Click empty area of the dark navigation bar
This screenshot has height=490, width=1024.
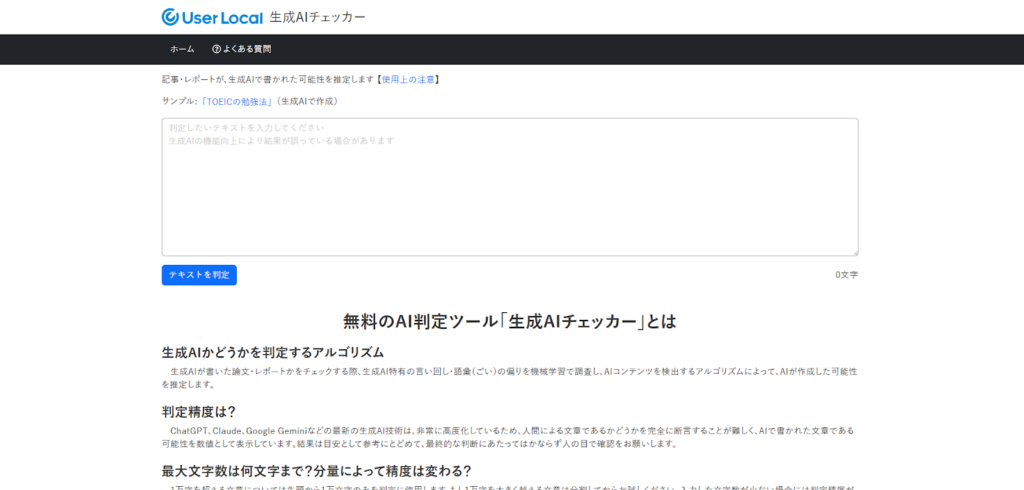click(600, 49)
